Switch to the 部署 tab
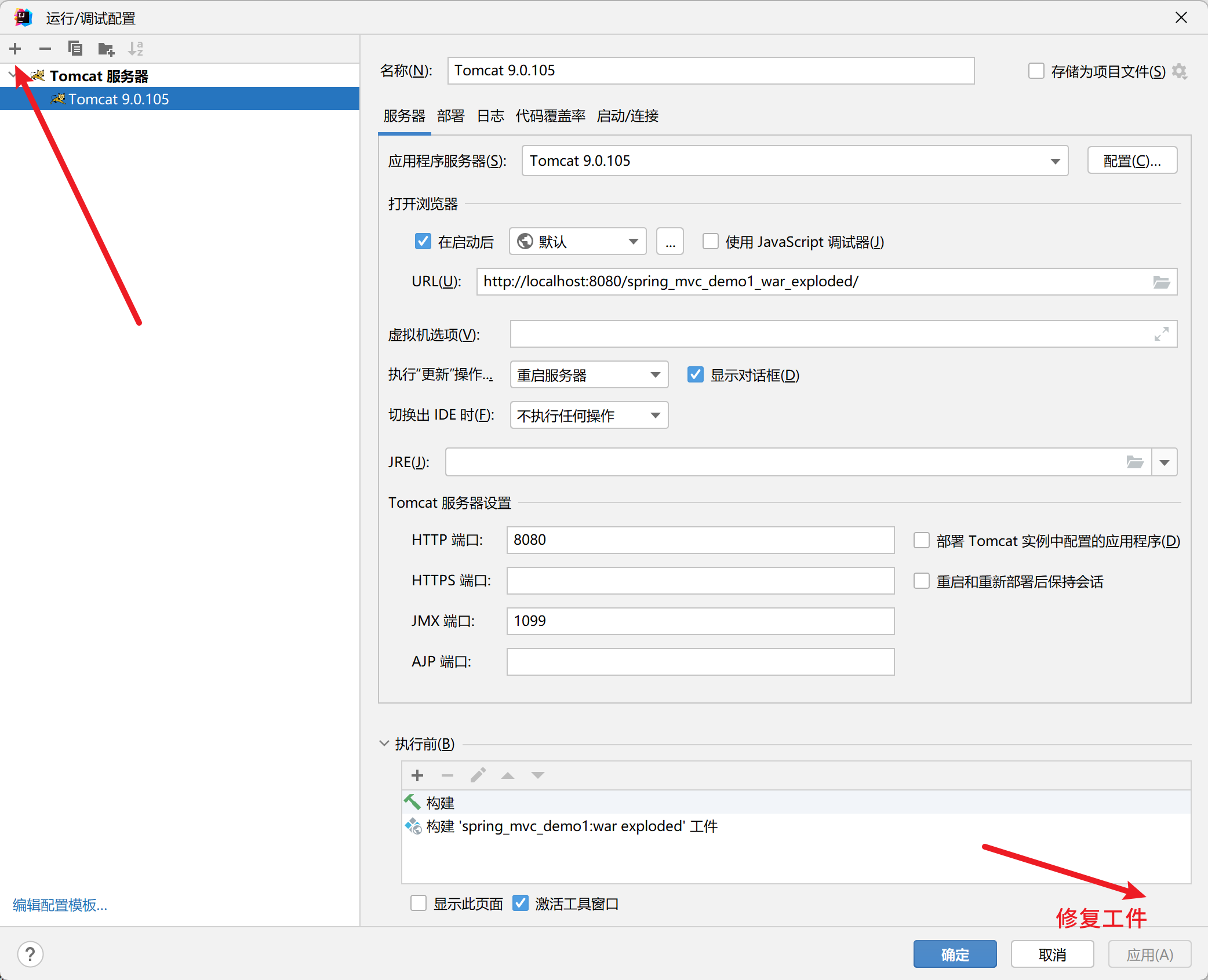1208x980 pixels. tap(450, 116)
